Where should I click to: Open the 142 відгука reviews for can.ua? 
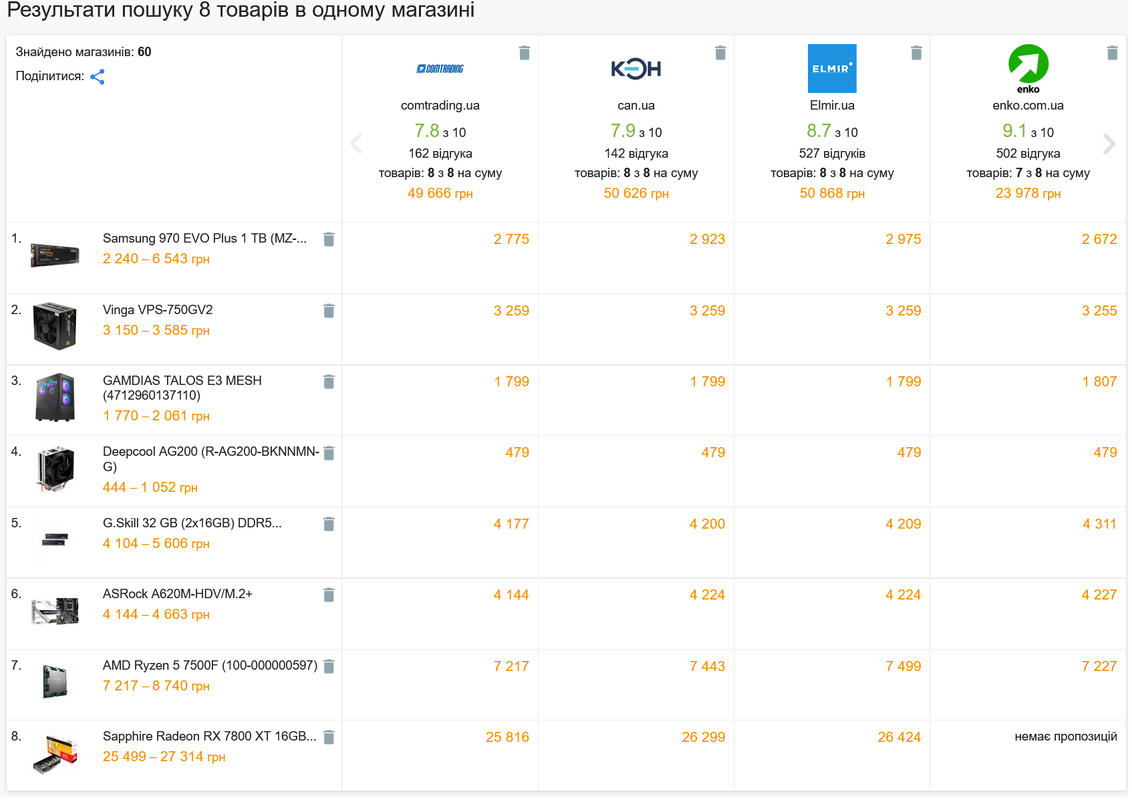(637, 154)
